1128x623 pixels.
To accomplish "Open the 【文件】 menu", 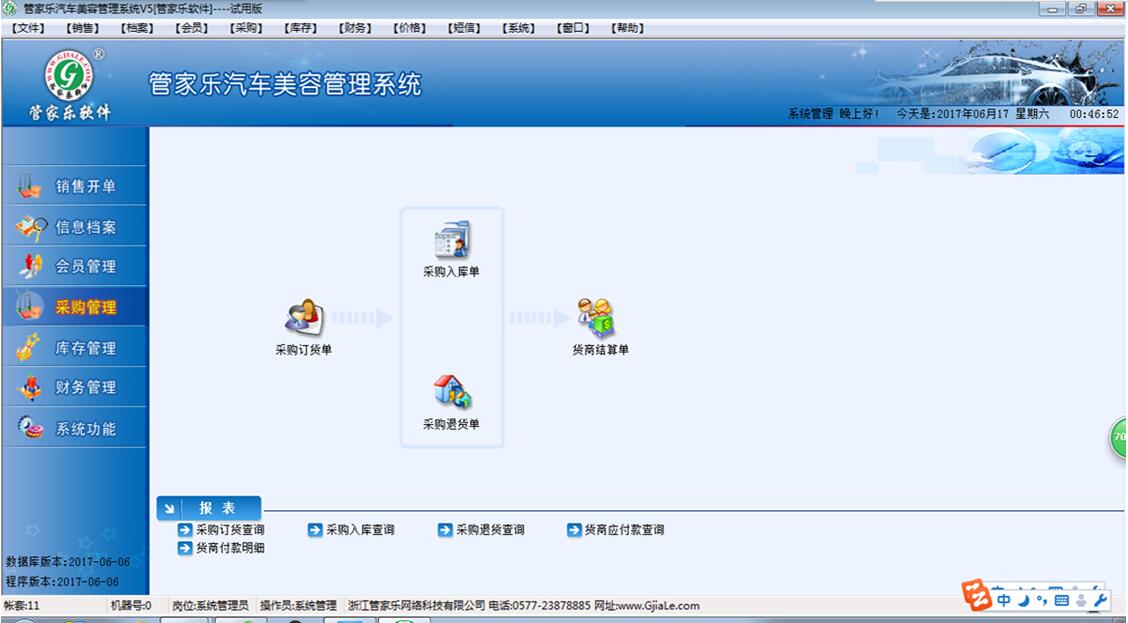I will [x=27, y=27].
